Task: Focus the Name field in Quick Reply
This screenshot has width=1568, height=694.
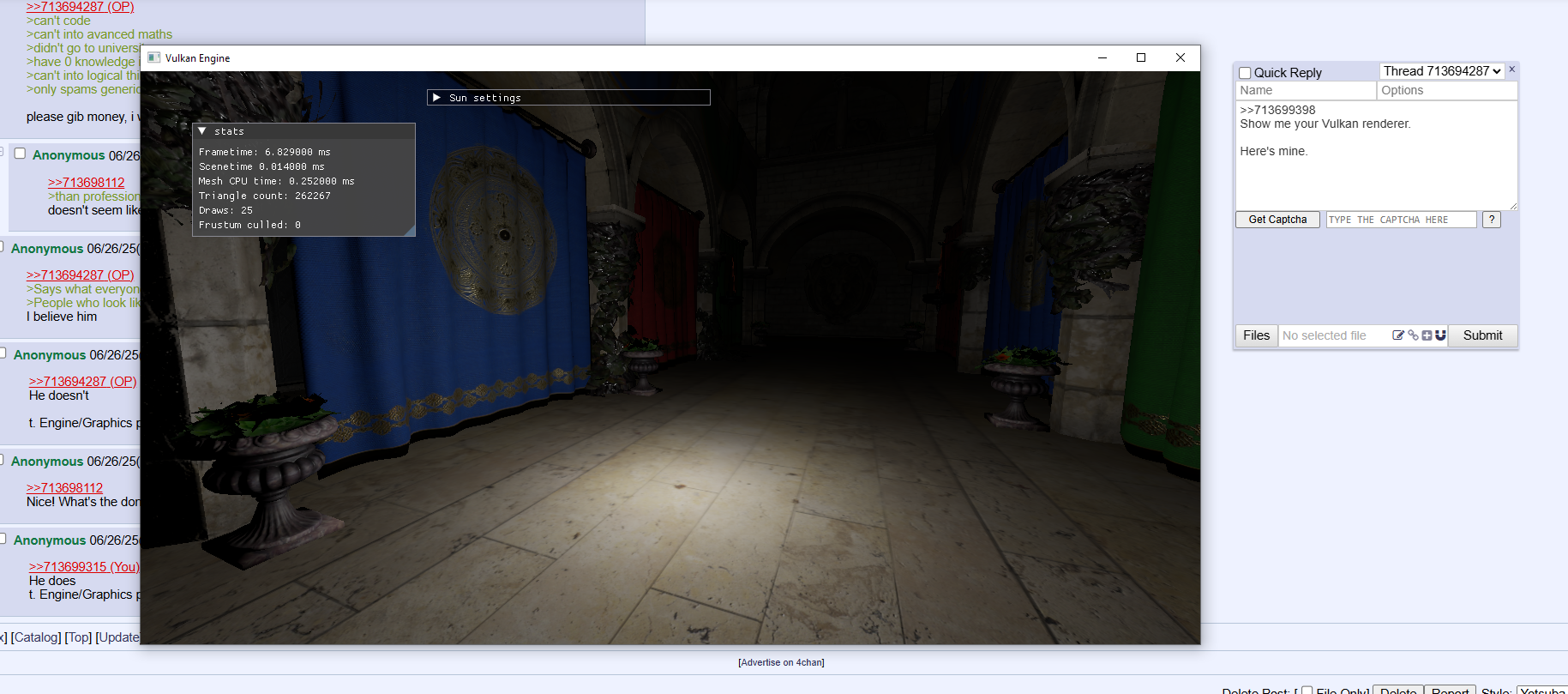Action: coord(1306,90)
